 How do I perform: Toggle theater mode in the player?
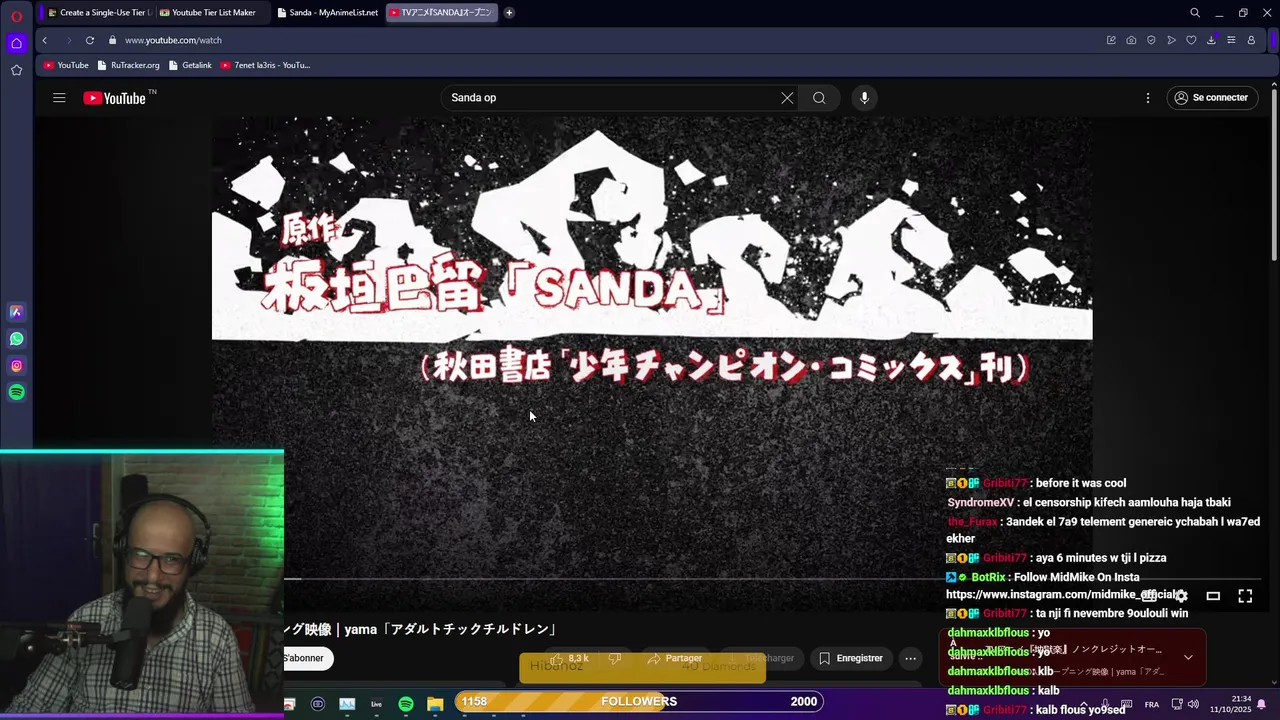[x=1213, y=596]
